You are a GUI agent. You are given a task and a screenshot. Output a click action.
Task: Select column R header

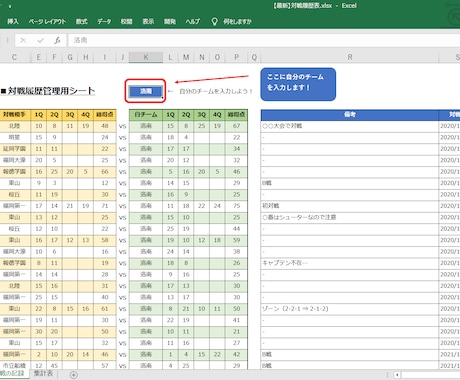pyautogui.click(x=350, y=57)
